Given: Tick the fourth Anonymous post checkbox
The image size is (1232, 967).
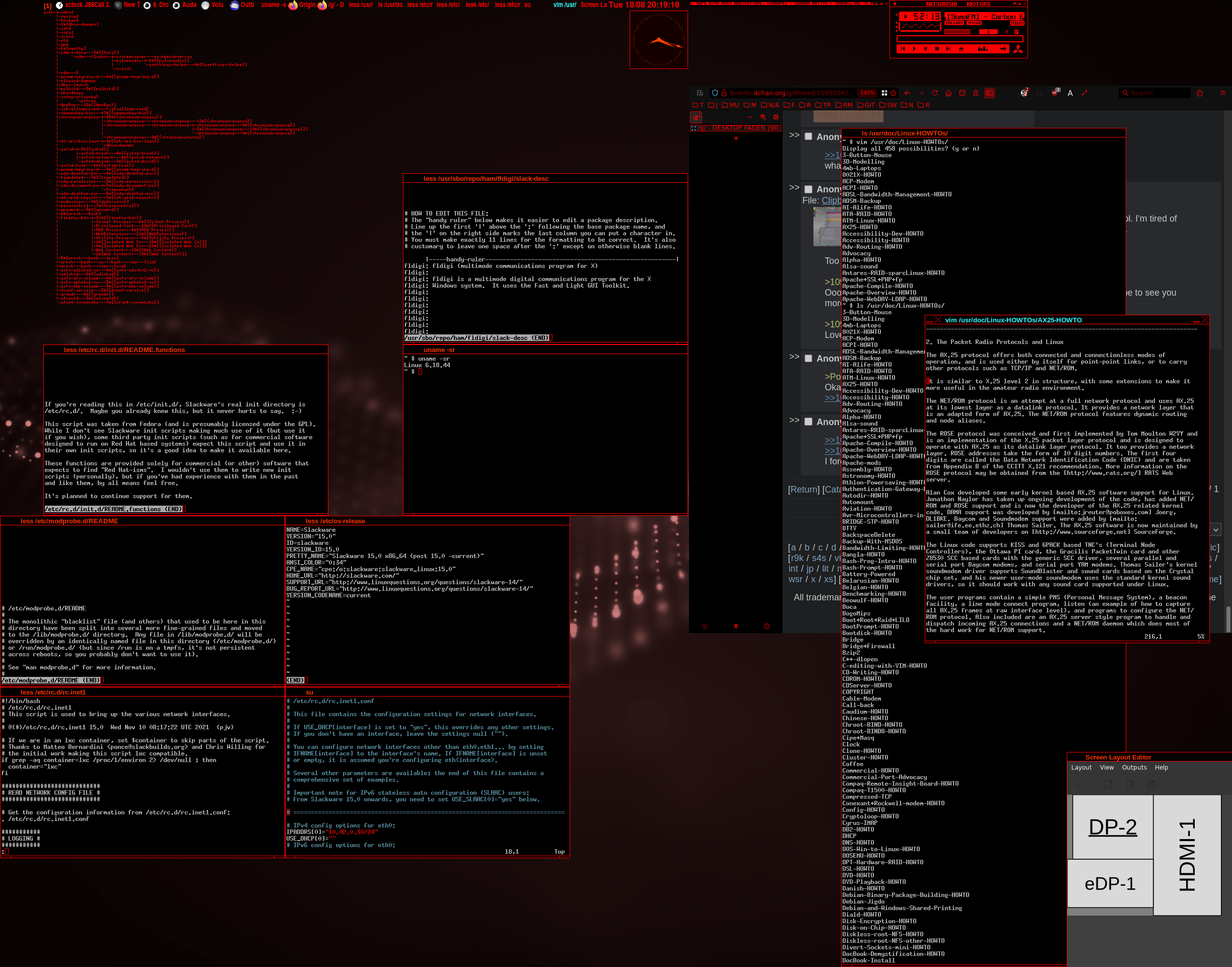Looking at the screenshot, I should click(x=808, y=422).
